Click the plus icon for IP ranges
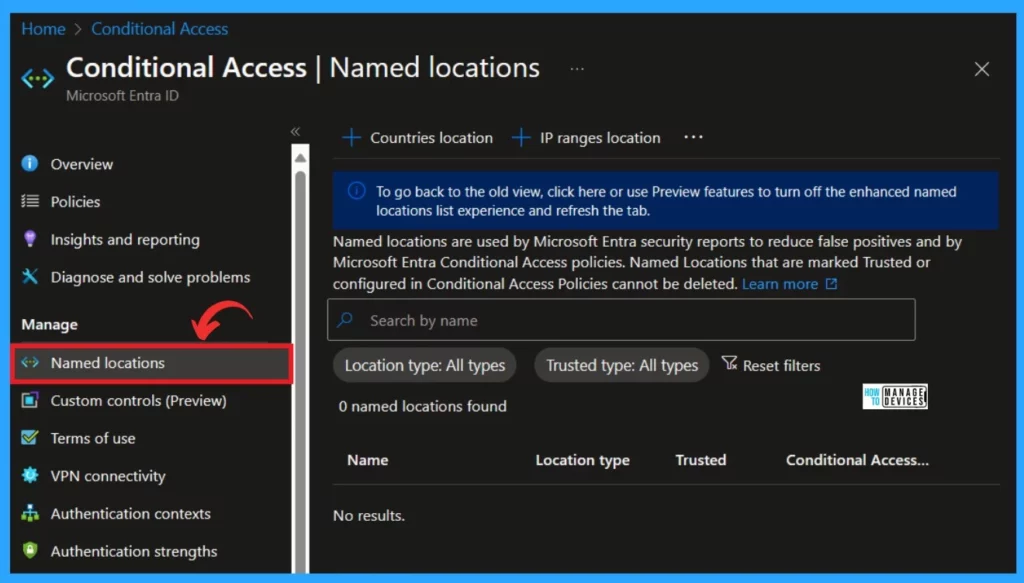Image resolution: width=1024 pixels, height=583 pixels. (x=521, y=138)
